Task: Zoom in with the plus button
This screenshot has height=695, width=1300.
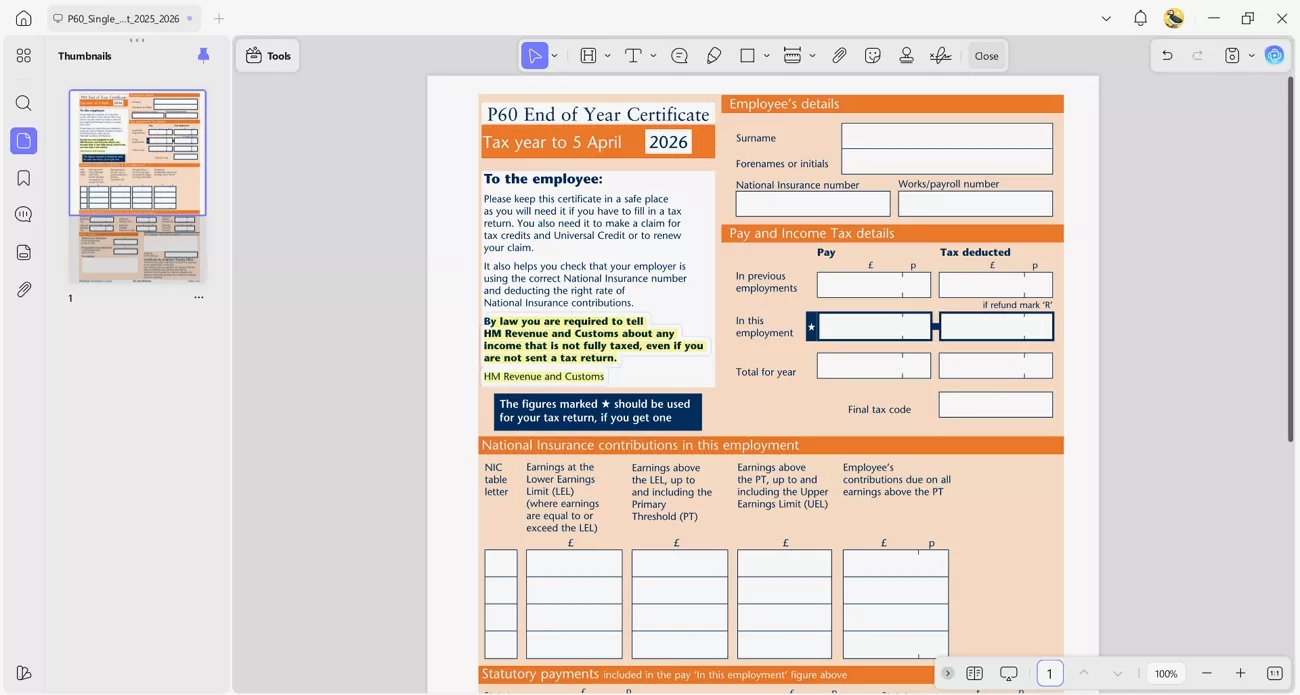Action: pyautogui.click(x=1241, y=674)
